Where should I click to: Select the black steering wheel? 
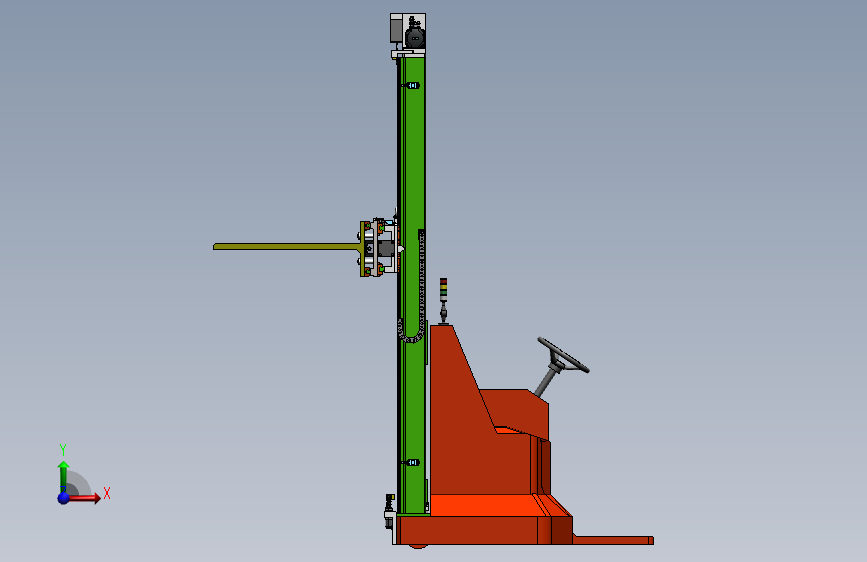coord(563,355)
